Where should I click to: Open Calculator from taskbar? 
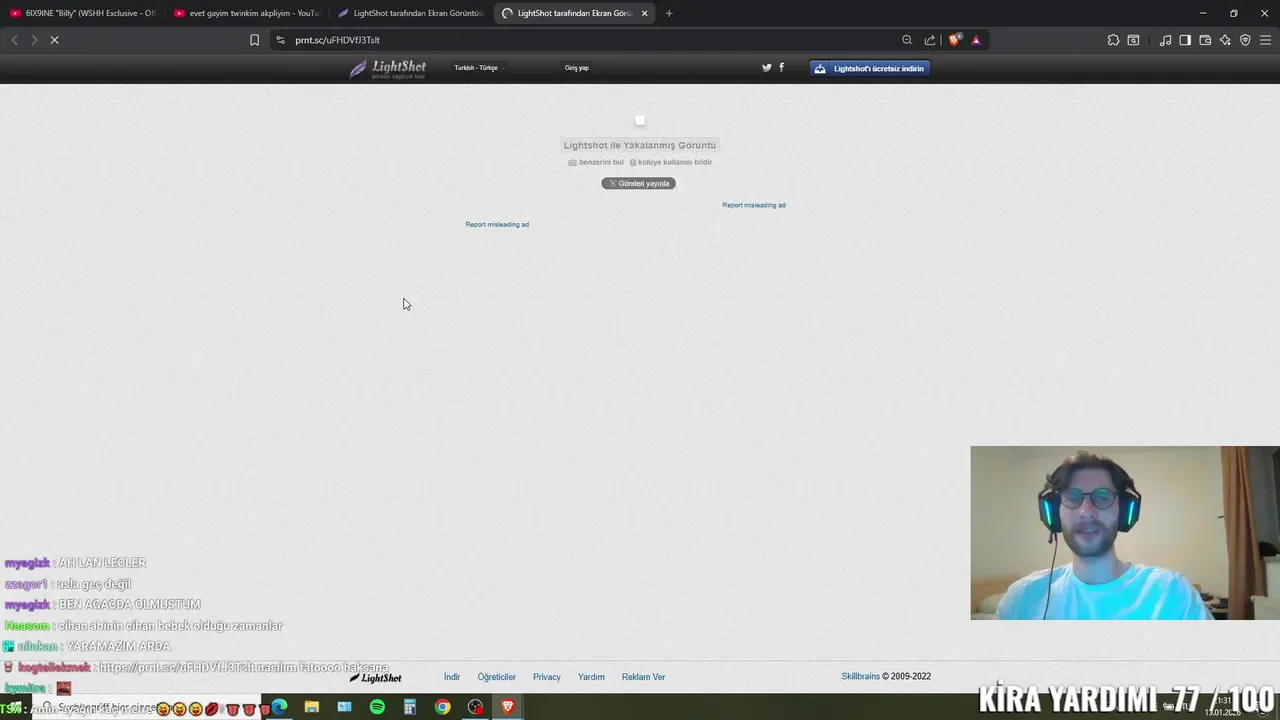click(410, 707)
